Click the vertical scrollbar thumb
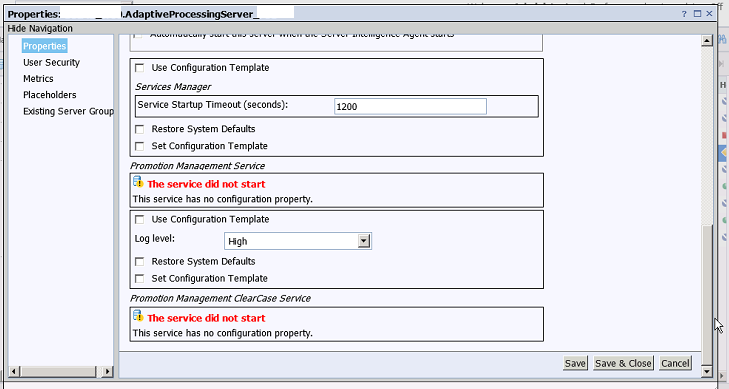 coord(707,294)
